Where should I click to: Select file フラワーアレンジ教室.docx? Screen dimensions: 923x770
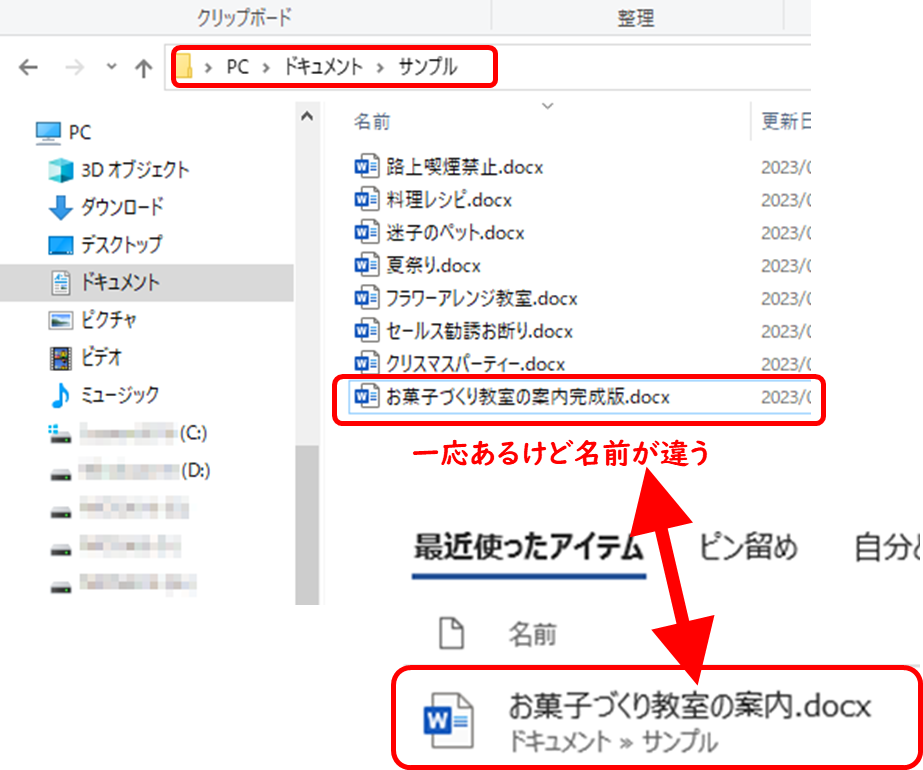pyautogui.click(x=482, y=298)
